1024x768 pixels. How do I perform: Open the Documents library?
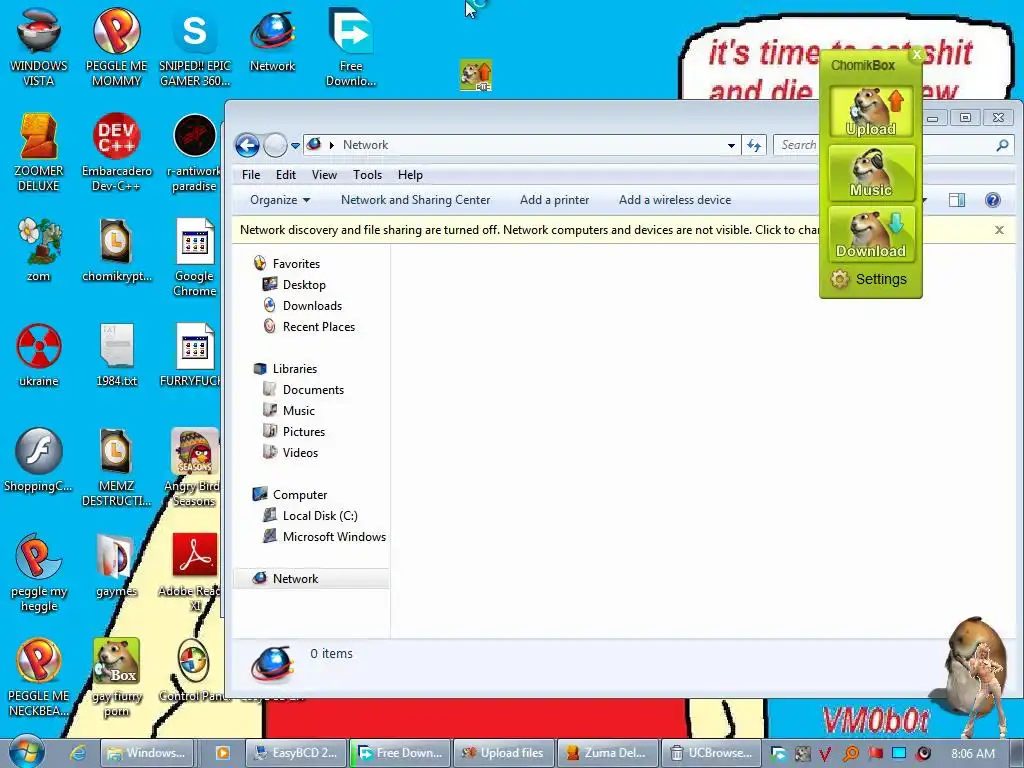313,390
